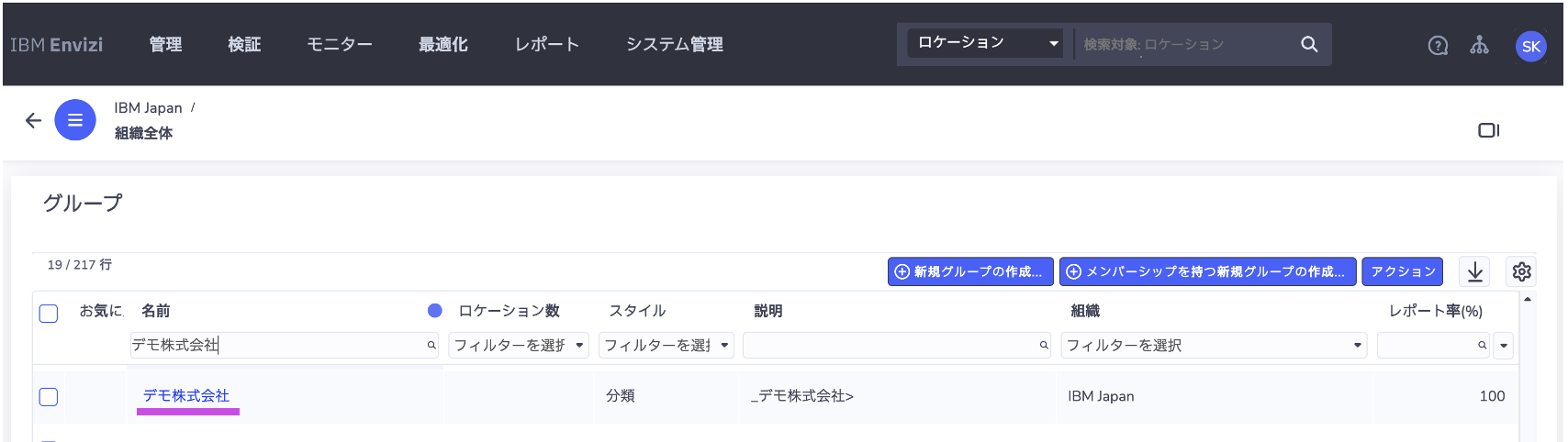Open the dropdown arrow beside レポート率 filter
1568x442 pixels.
(x=1503, y=346)
